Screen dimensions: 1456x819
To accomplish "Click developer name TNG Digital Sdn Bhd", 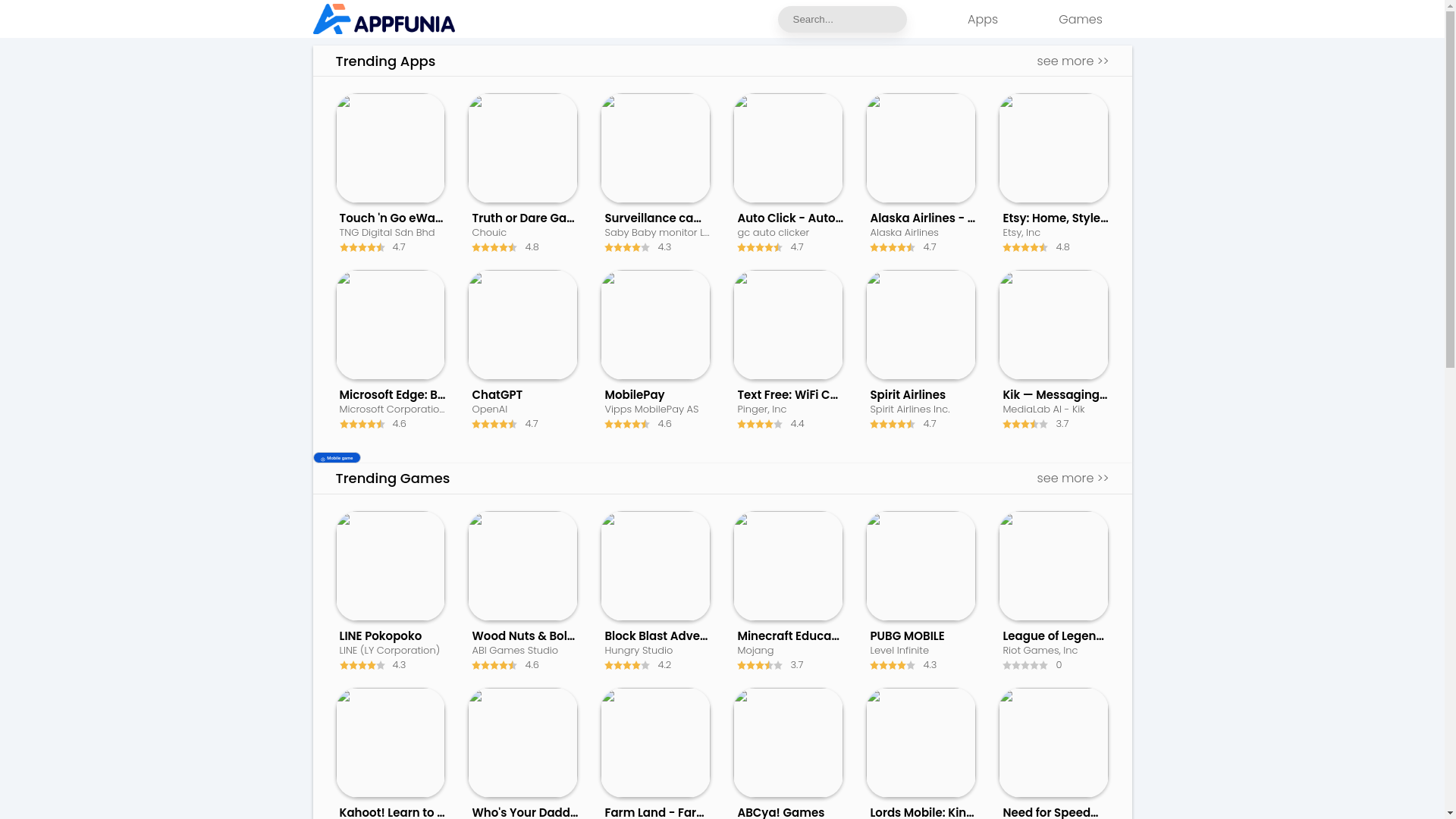I will (387, 233).
